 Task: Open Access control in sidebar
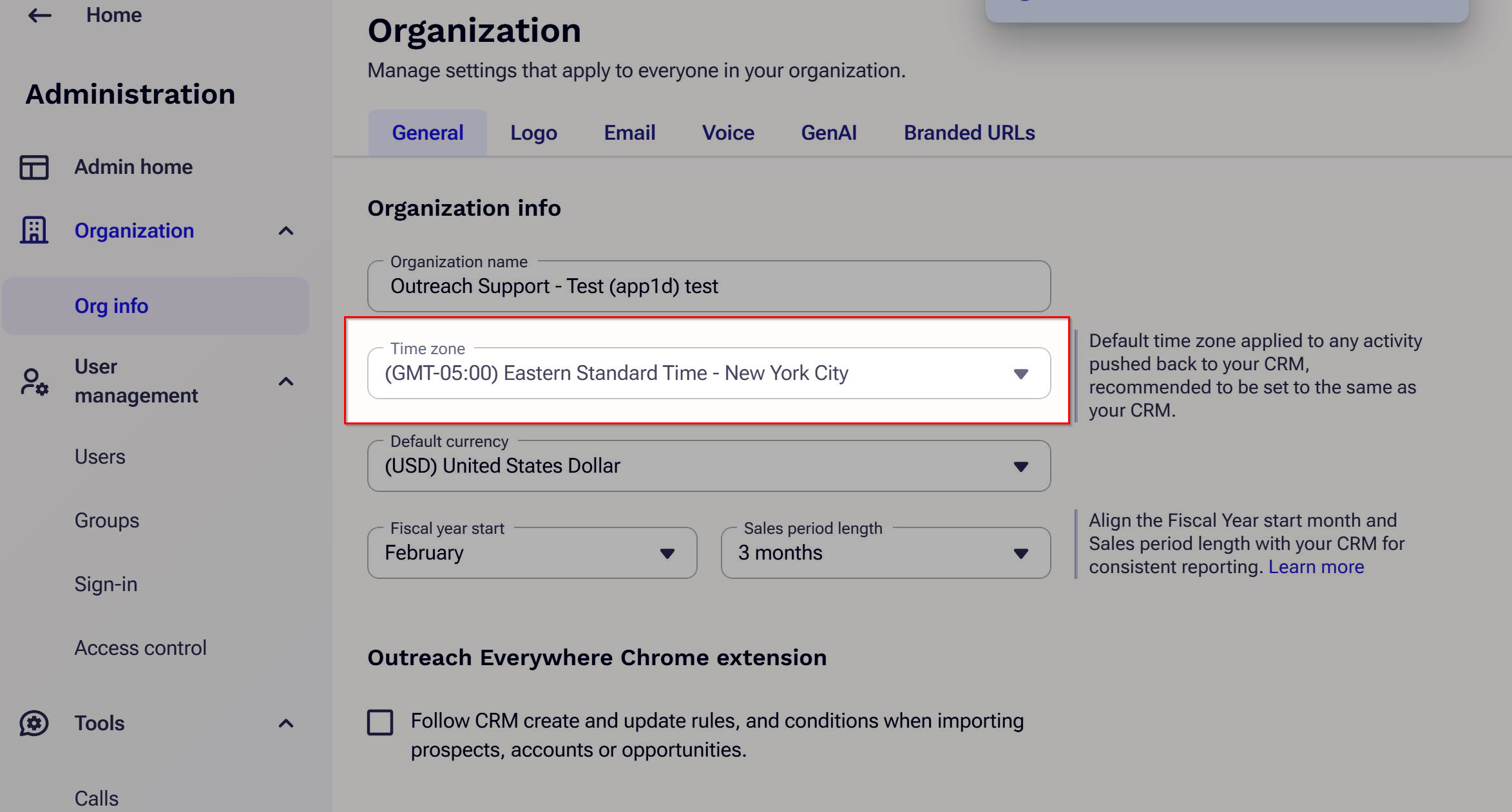coord(140,648)
